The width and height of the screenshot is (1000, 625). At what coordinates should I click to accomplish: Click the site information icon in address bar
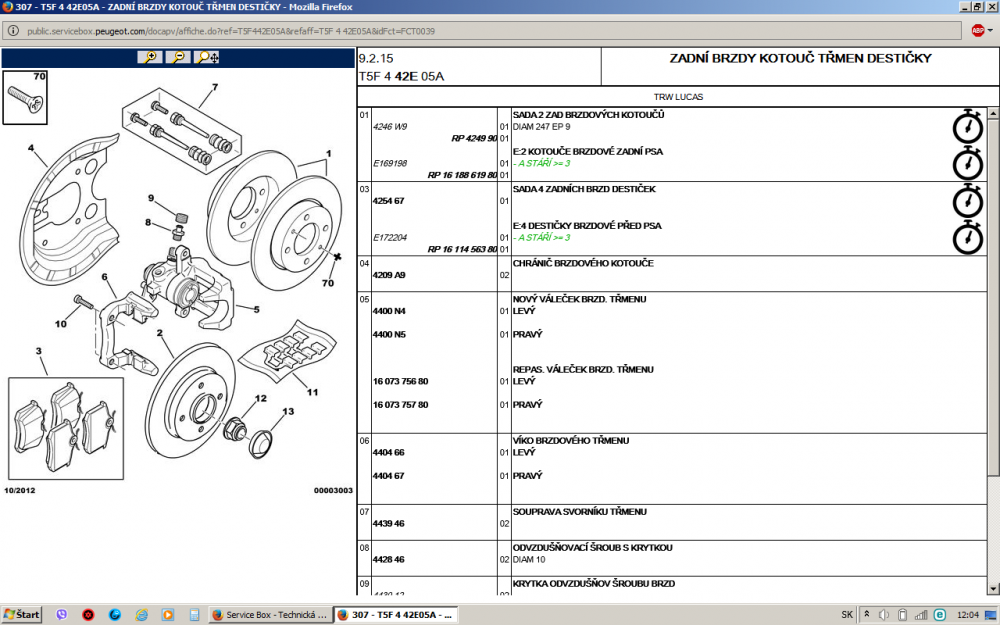click(x=13, y=31)
